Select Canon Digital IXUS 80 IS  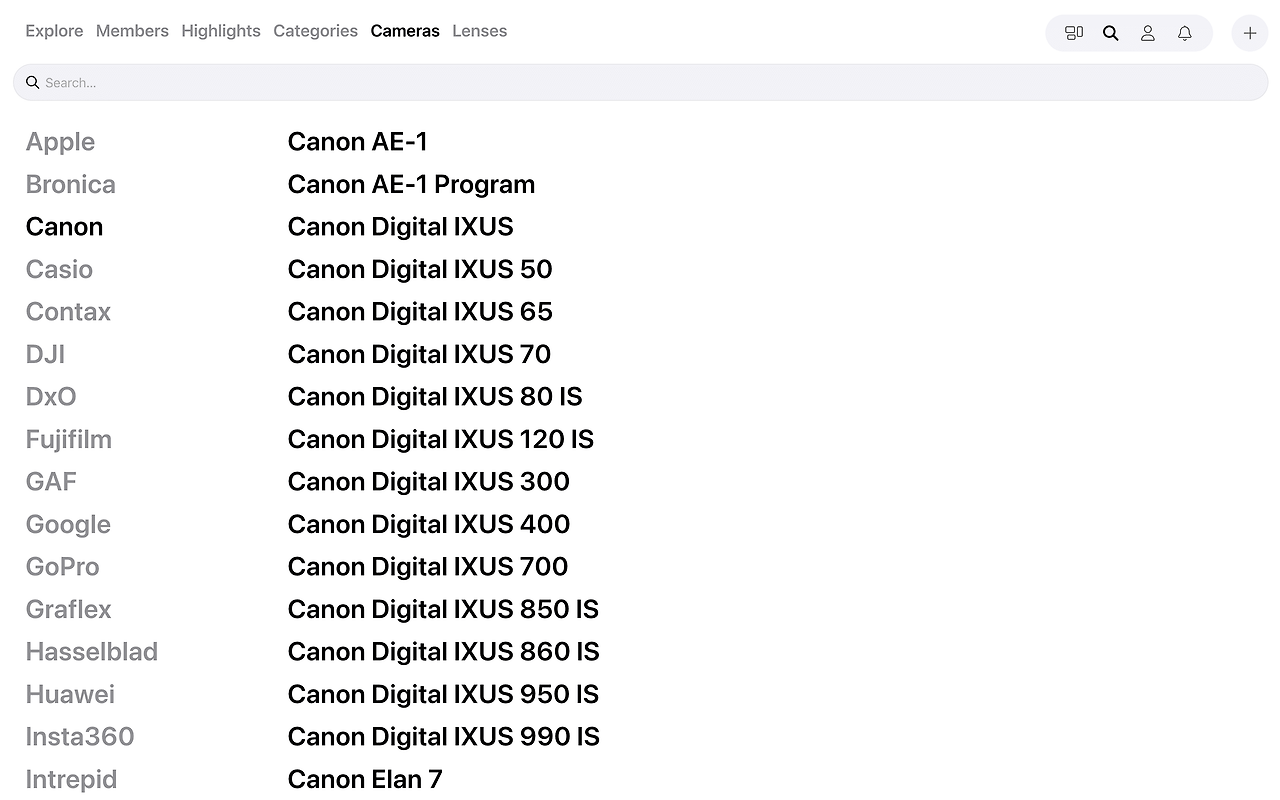point(435,397)
